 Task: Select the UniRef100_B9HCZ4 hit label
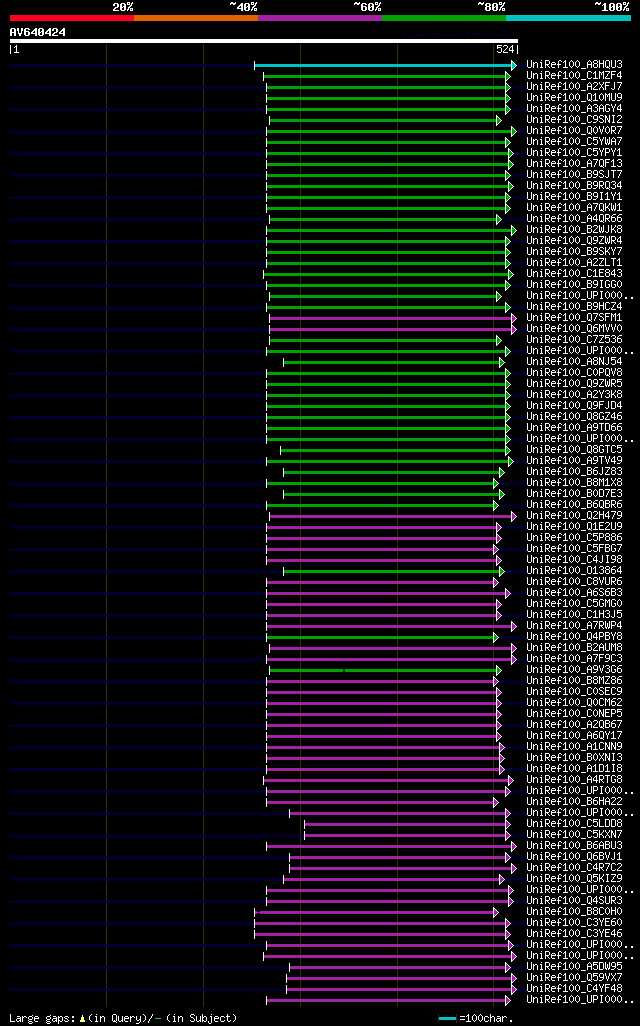pos(575,306)
